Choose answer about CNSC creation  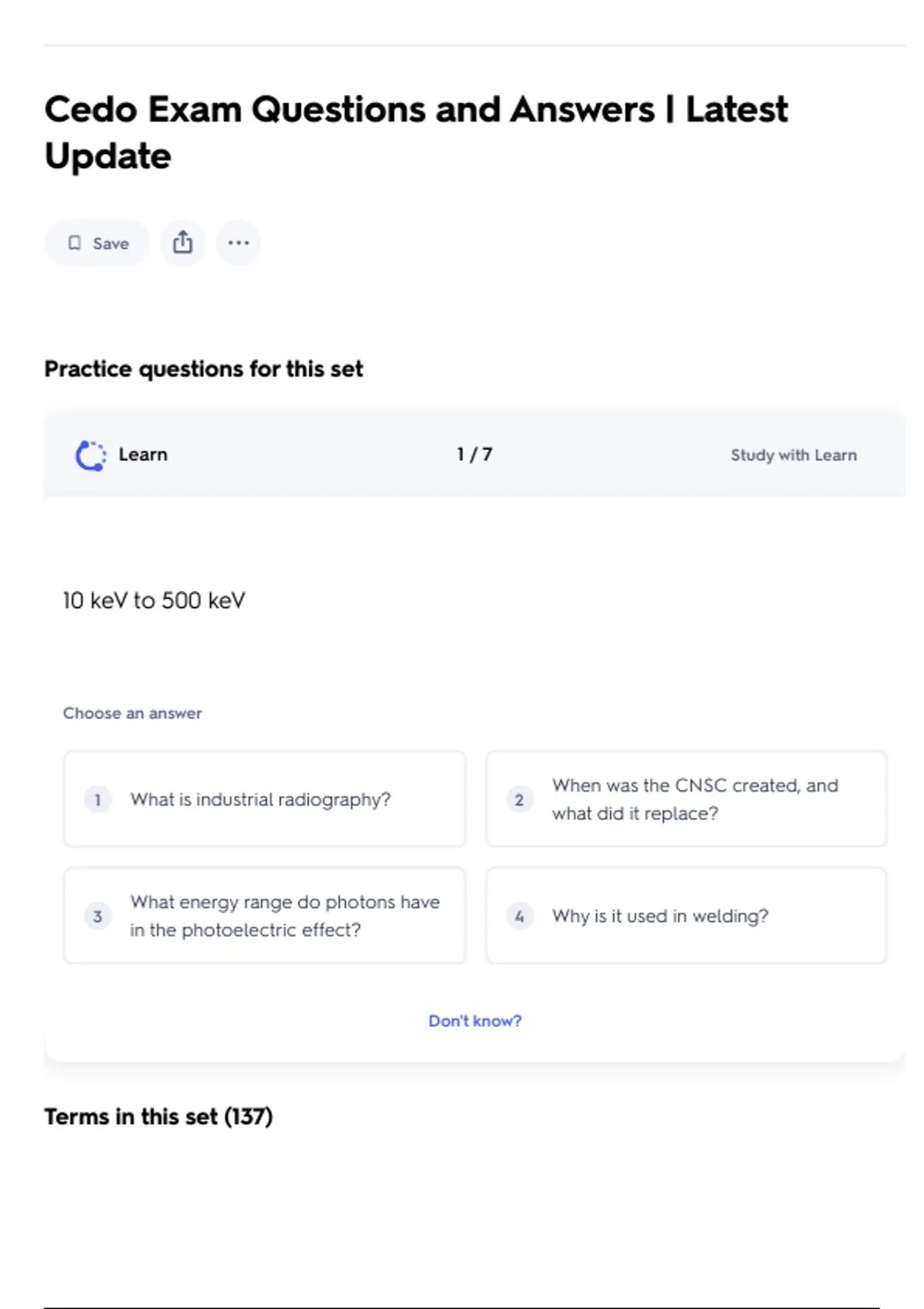coord(686,799)
